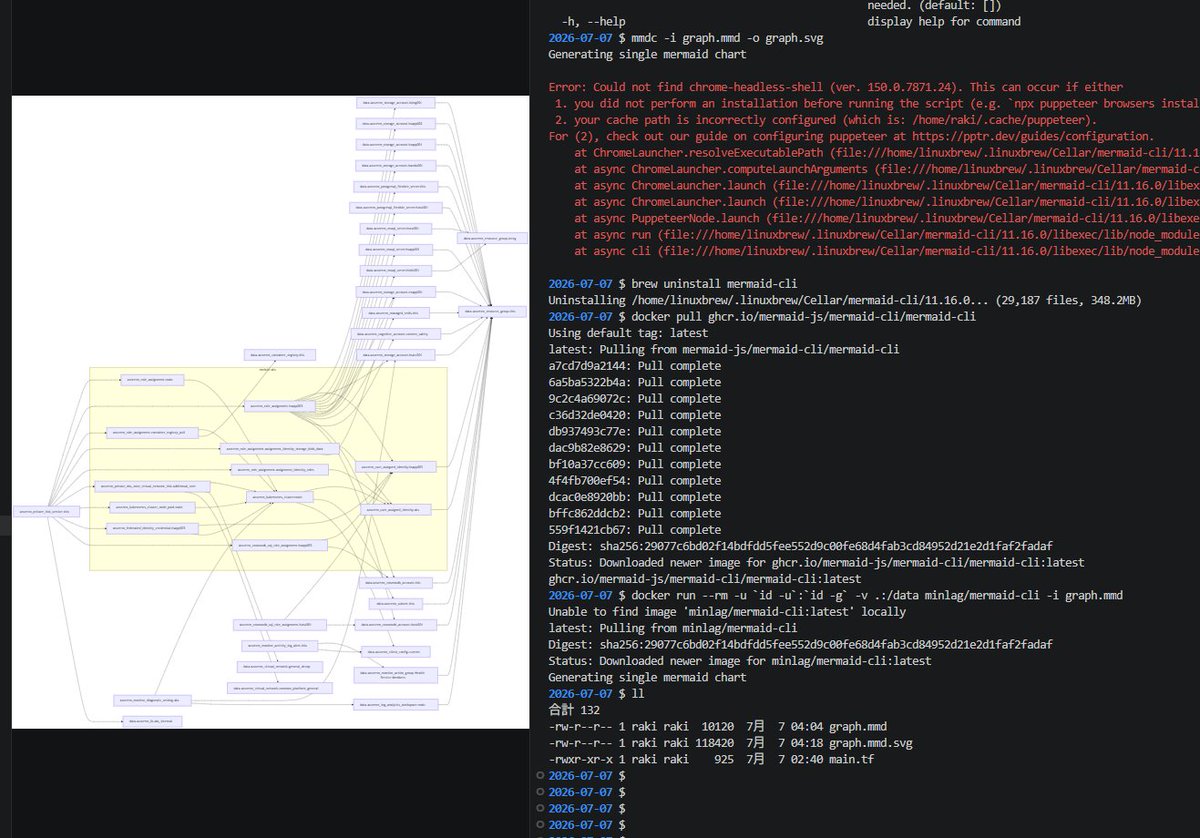Click the '559f1421cb67: Pull complete' line

point(634,530)
